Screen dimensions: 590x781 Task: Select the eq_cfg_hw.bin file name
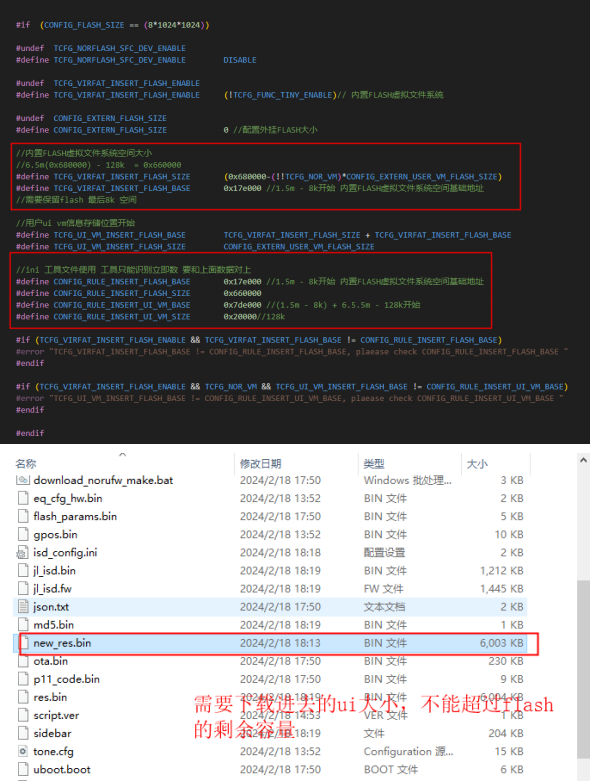(x=68, y=498)
